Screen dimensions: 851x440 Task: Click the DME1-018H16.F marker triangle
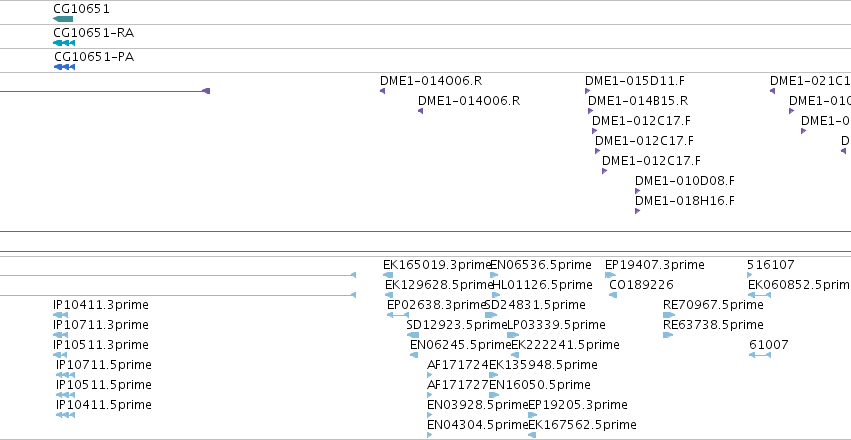[637, 211]
